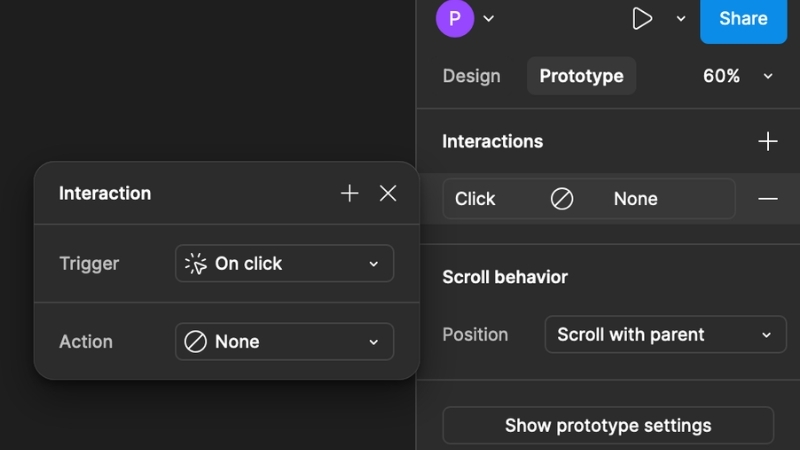Select the Click label in the interaction row
Image resolution: width=800 pixels, height=450 pixels.
pos(475,199)
